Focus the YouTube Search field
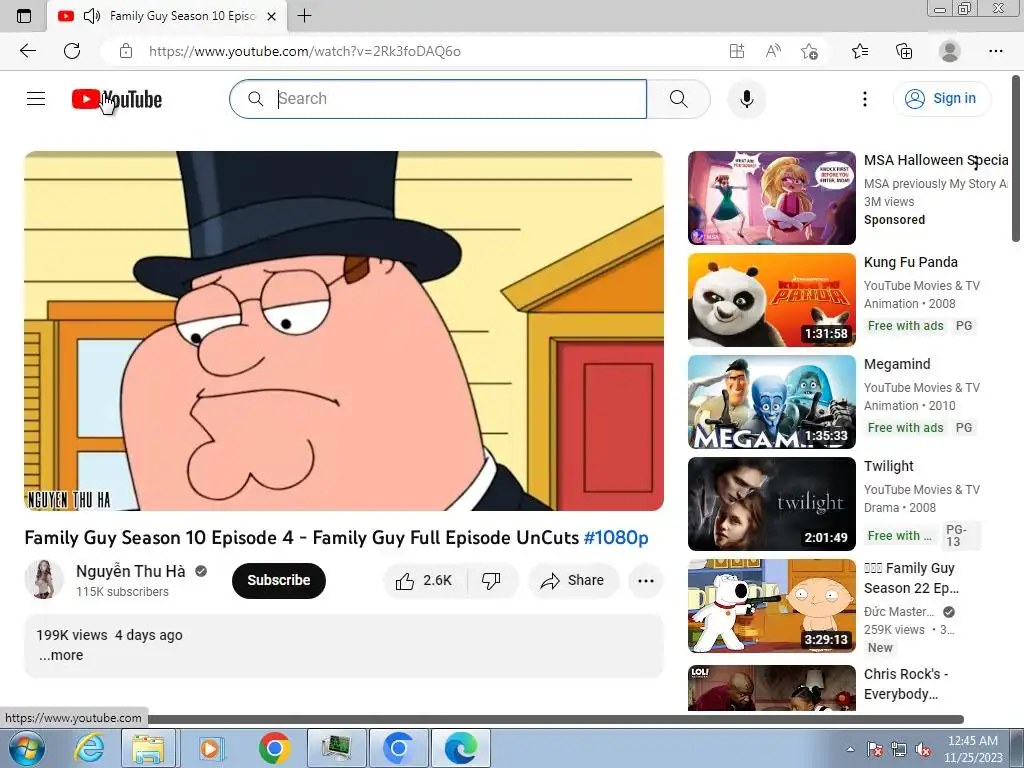This screenshot has width=1024, height=768. (438, 99)
